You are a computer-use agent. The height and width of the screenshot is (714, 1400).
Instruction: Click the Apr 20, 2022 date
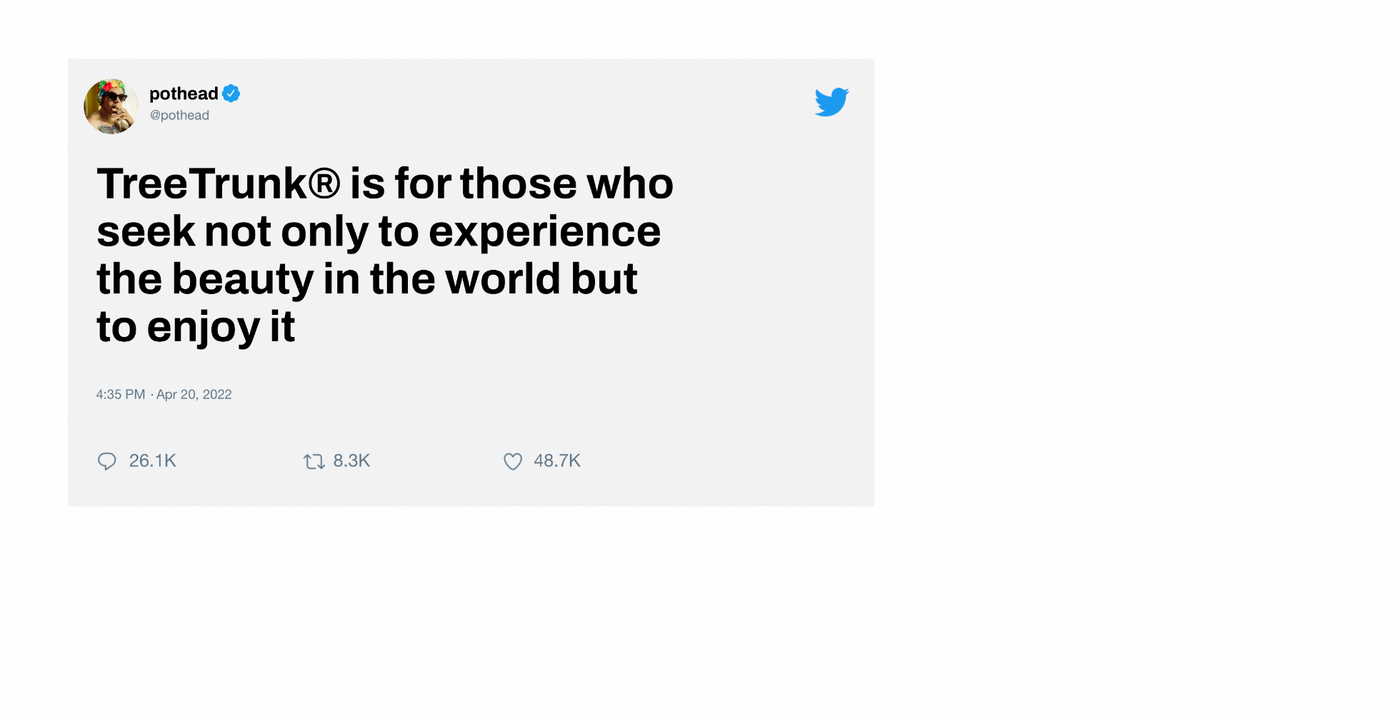tap(194, 394)
